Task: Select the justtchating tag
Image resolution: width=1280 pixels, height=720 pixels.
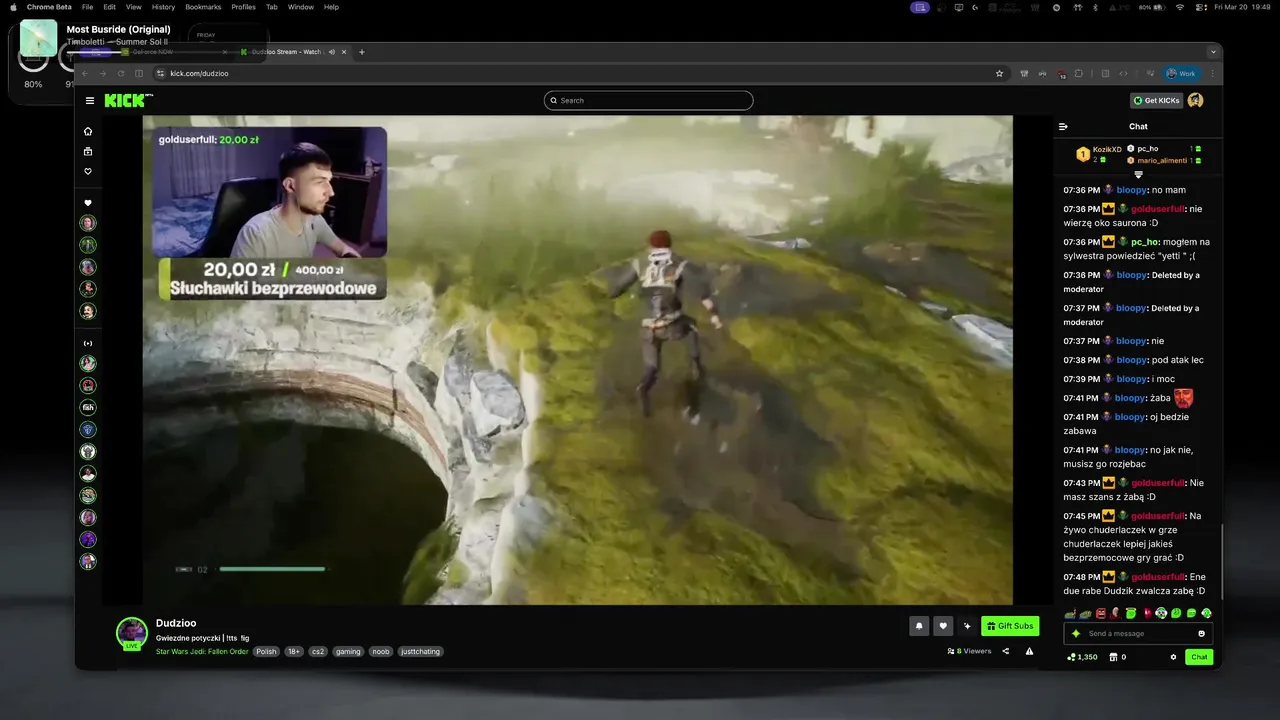Action: coord(420,651)
